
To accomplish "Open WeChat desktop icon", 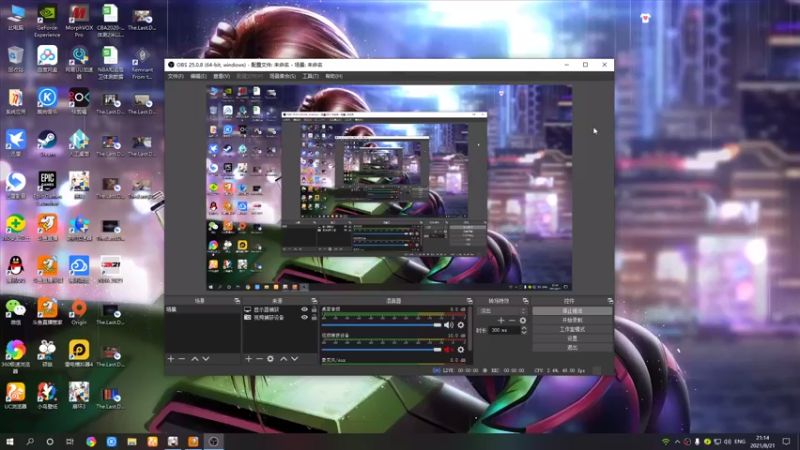I will pyautogui.click(x=16, y=312).
